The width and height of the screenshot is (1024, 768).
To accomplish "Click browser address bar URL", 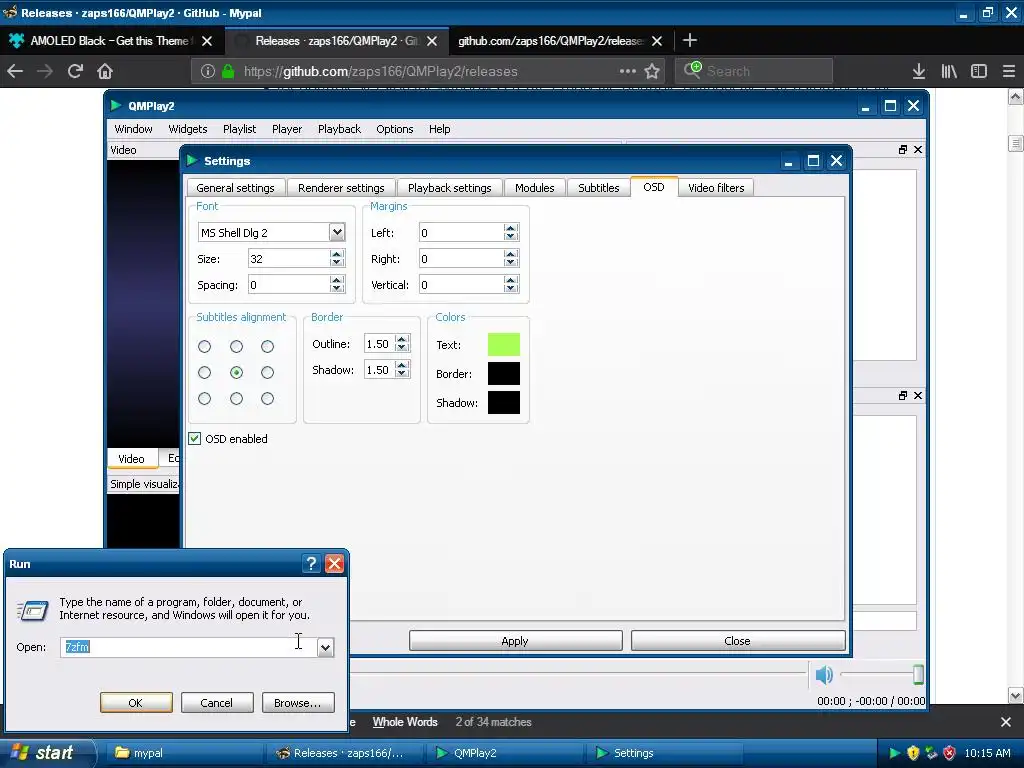I will click(381, 71).
